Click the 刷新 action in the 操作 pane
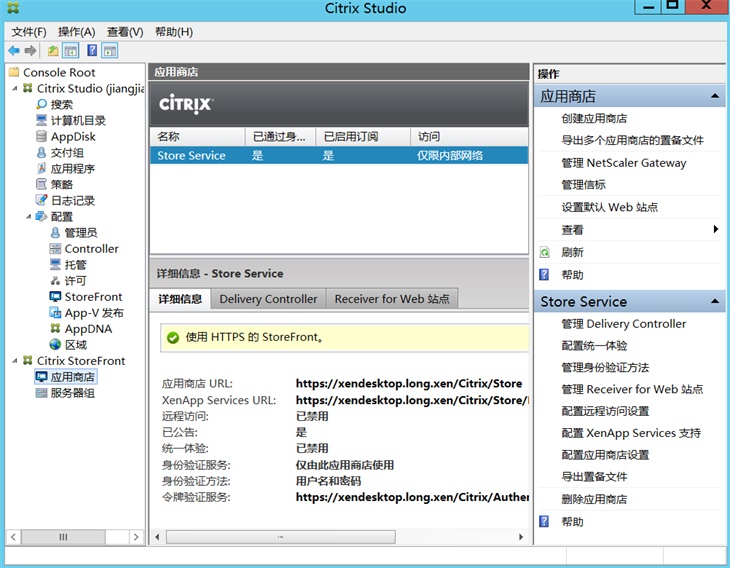 (572, 252)
